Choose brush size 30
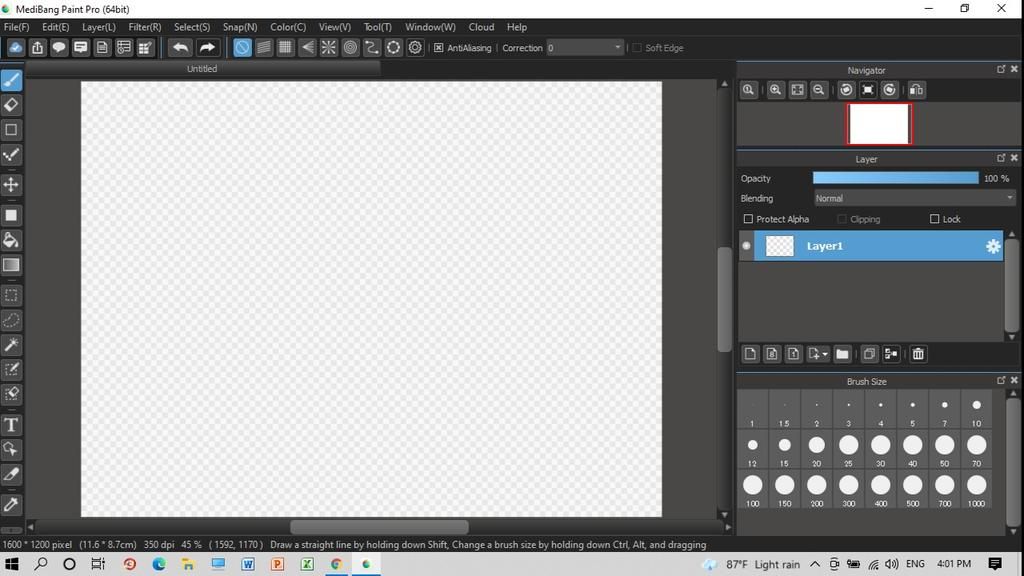This screenshot has width=1024, height=576. [880, 451]
